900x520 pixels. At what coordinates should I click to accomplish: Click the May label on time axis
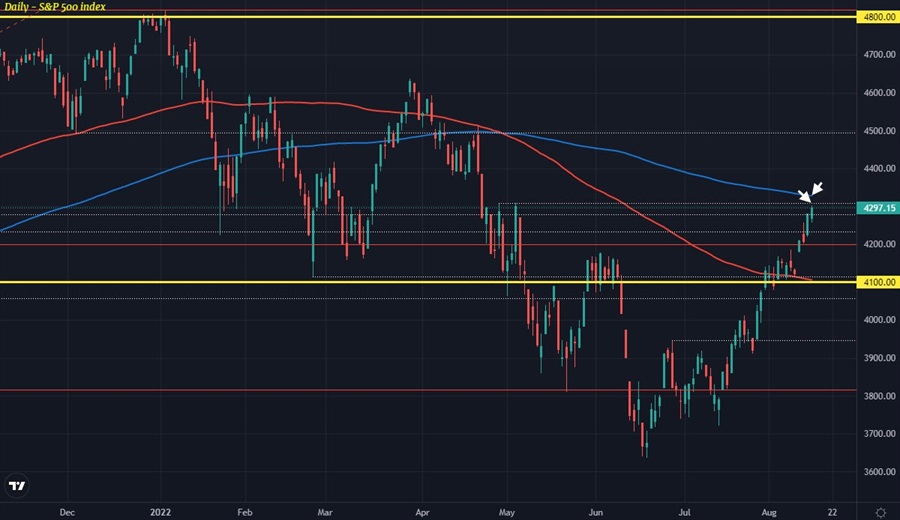(507, 512)
